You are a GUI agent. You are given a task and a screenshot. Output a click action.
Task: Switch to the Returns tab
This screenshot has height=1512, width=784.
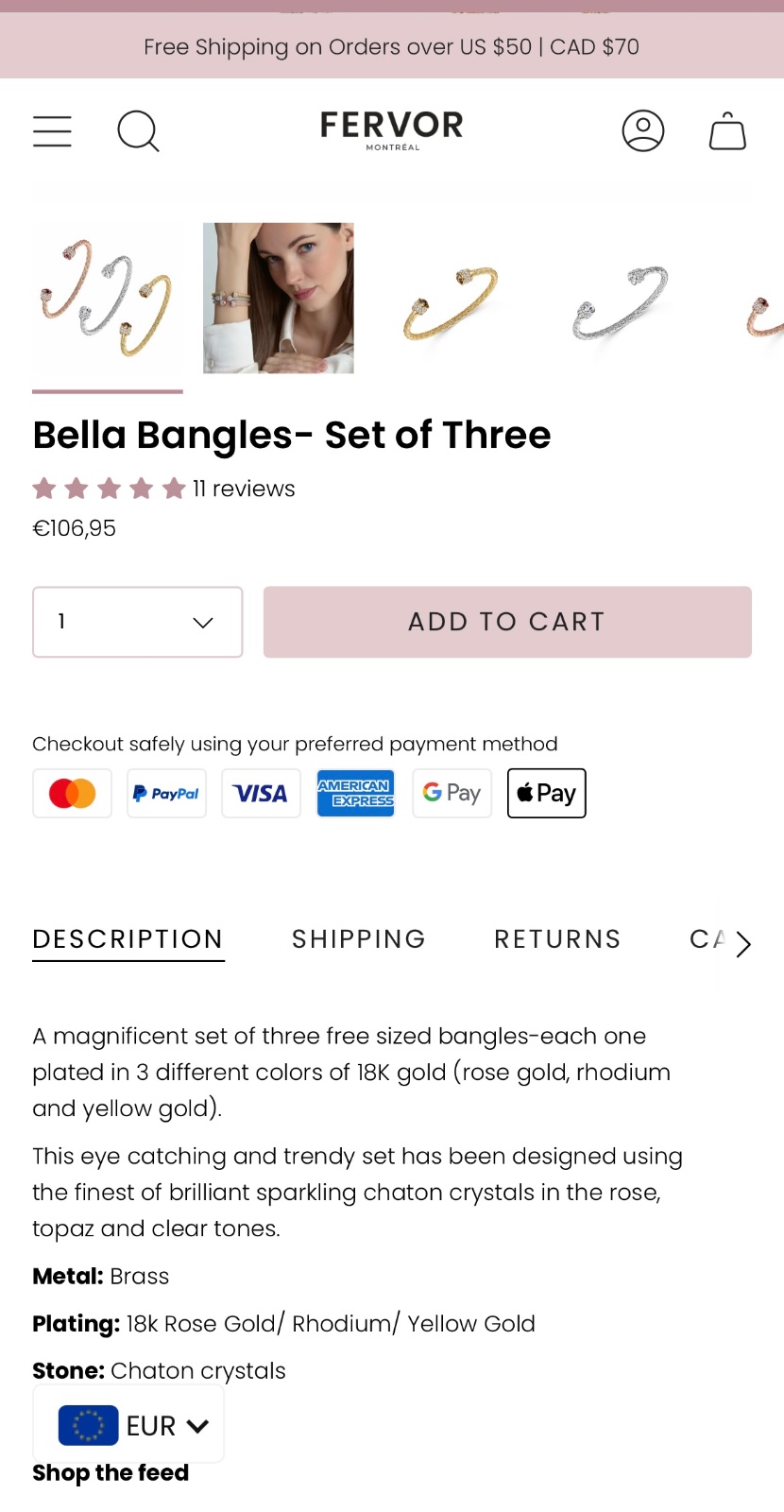click(x=557, y=939)
